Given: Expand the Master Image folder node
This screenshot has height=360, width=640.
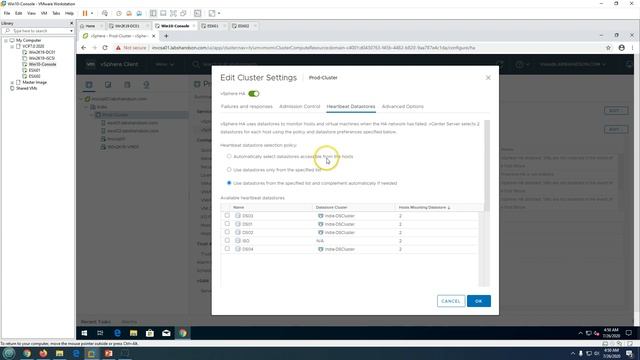Looking at the screenshot, I should point(12,82).
